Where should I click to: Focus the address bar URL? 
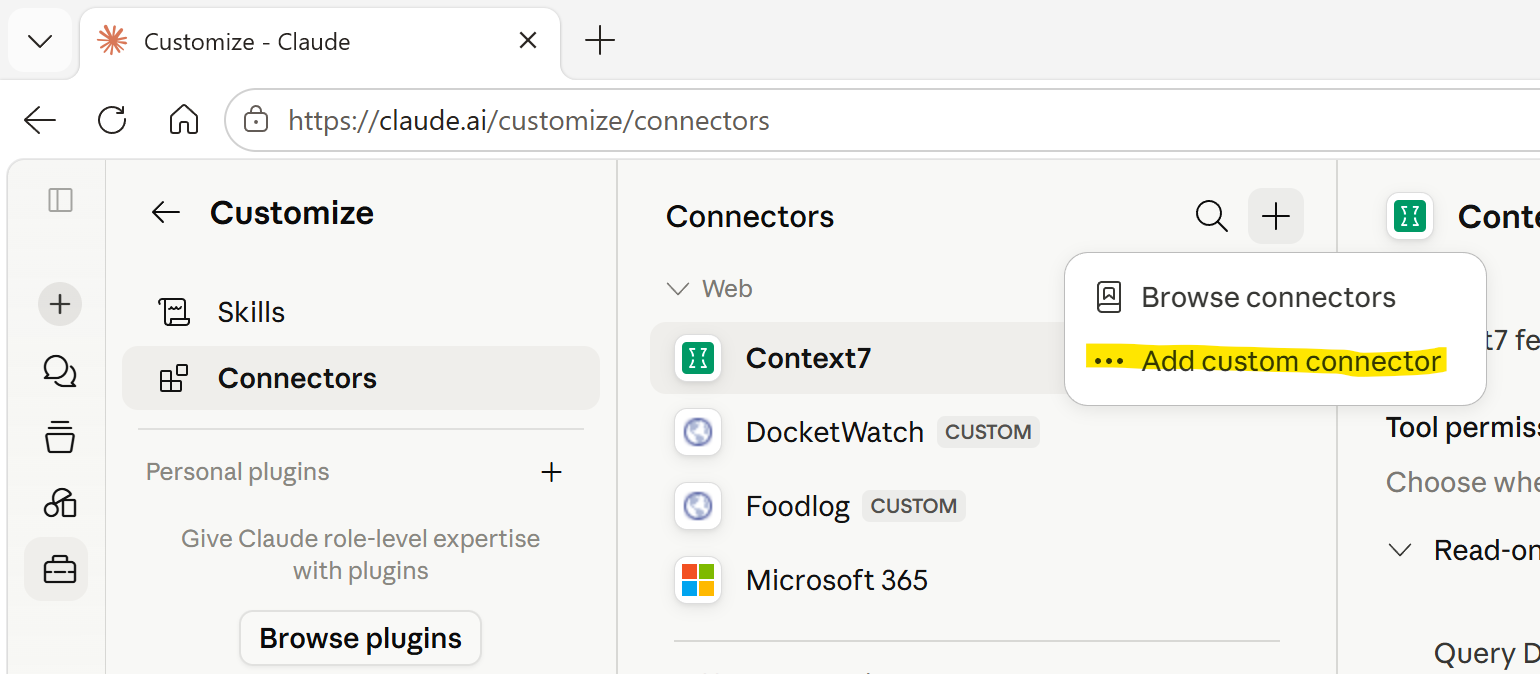pos(529,121)
